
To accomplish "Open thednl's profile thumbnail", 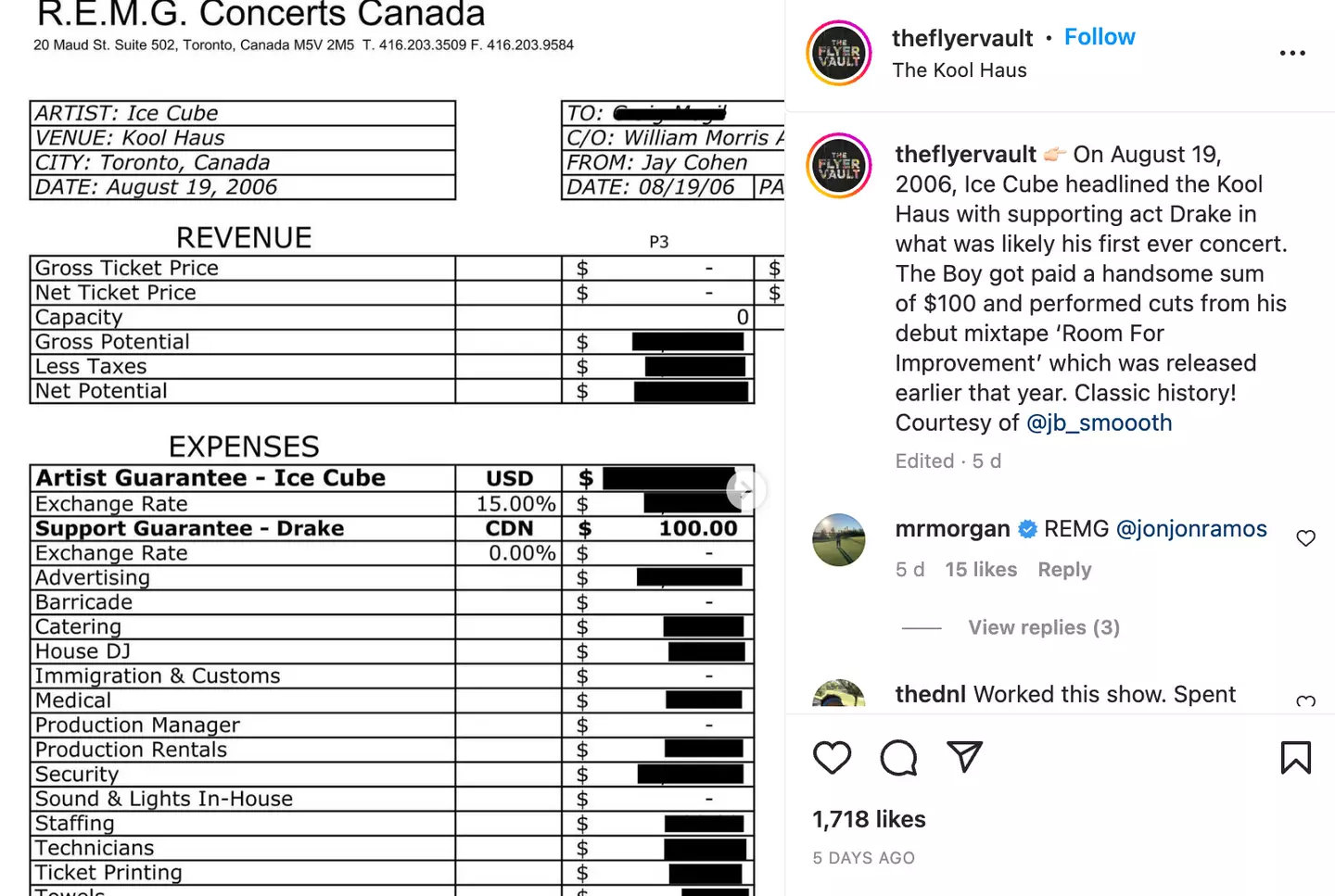I will pyautogui.click(x=838, y=695).
